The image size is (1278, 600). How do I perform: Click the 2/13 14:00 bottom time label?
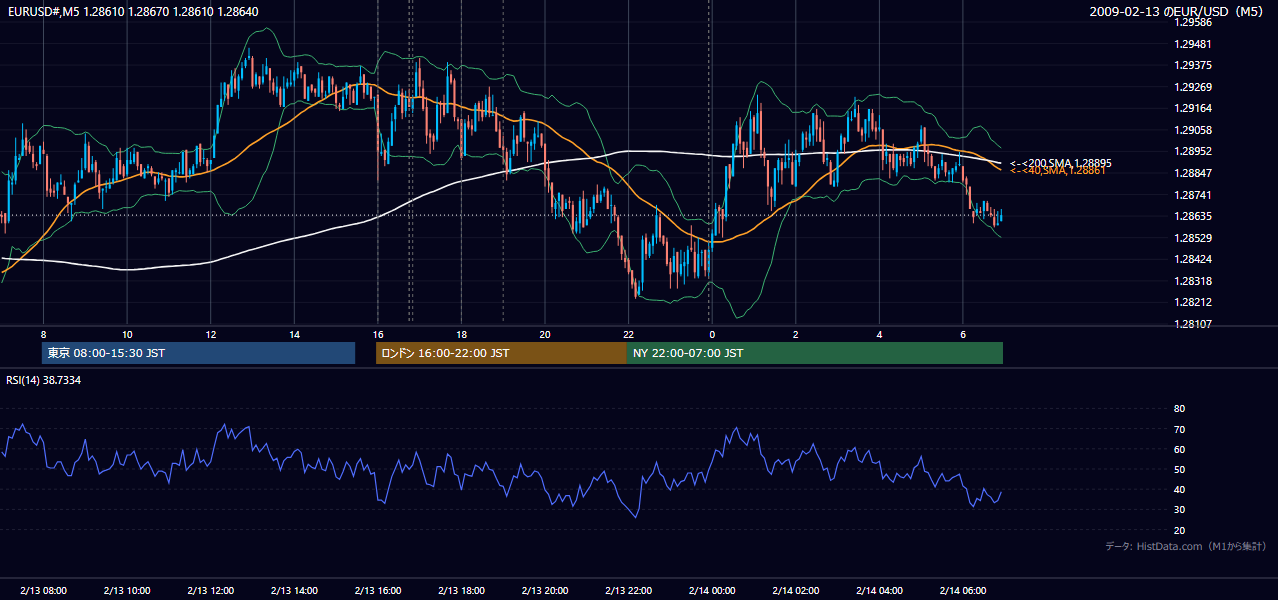pyautogui.click(x=294, y=591)
